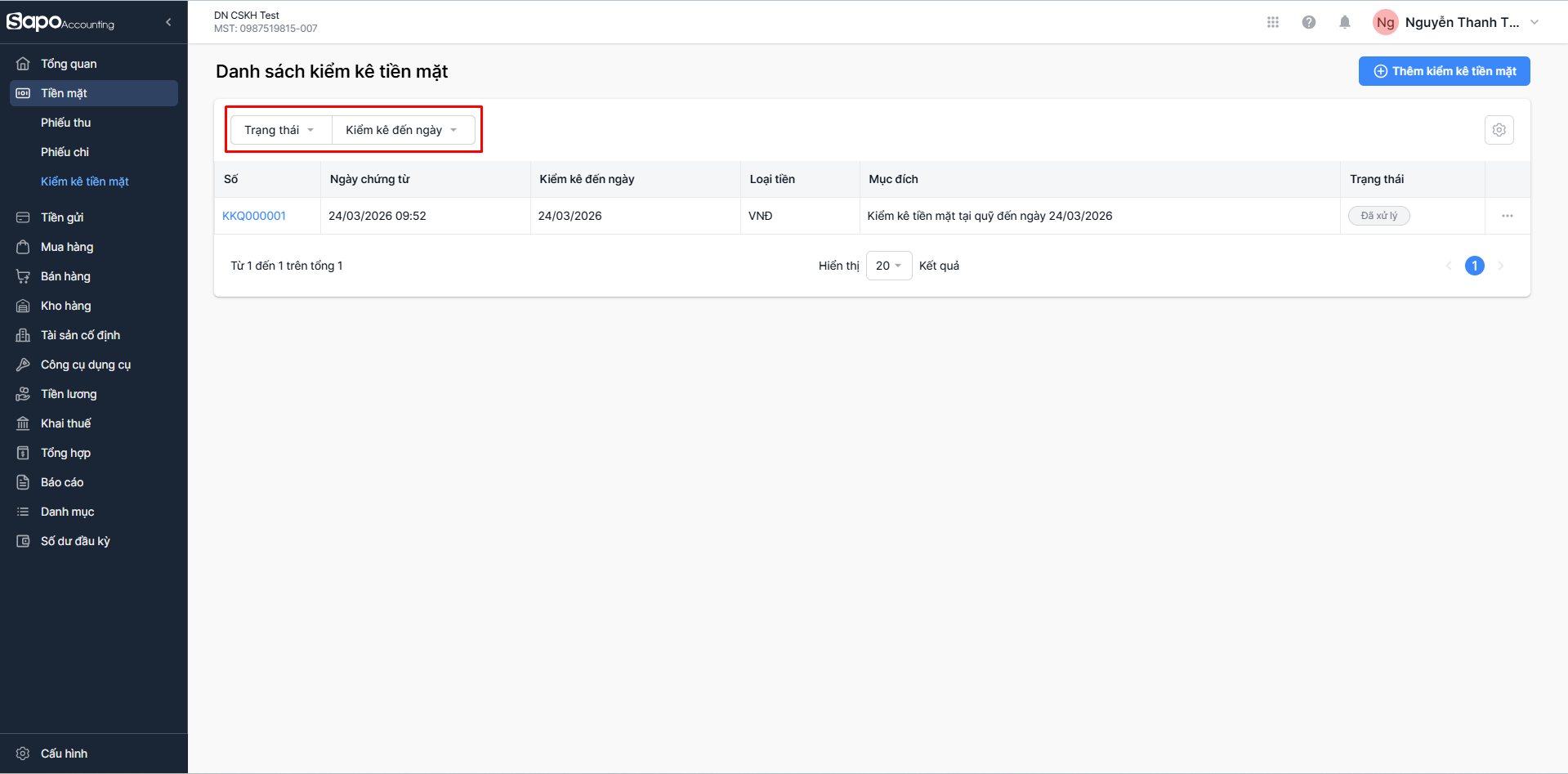Screen dimensions: 1568x774
Task: Open the row actions ellipsis menu
Action: pos(1507,216)
